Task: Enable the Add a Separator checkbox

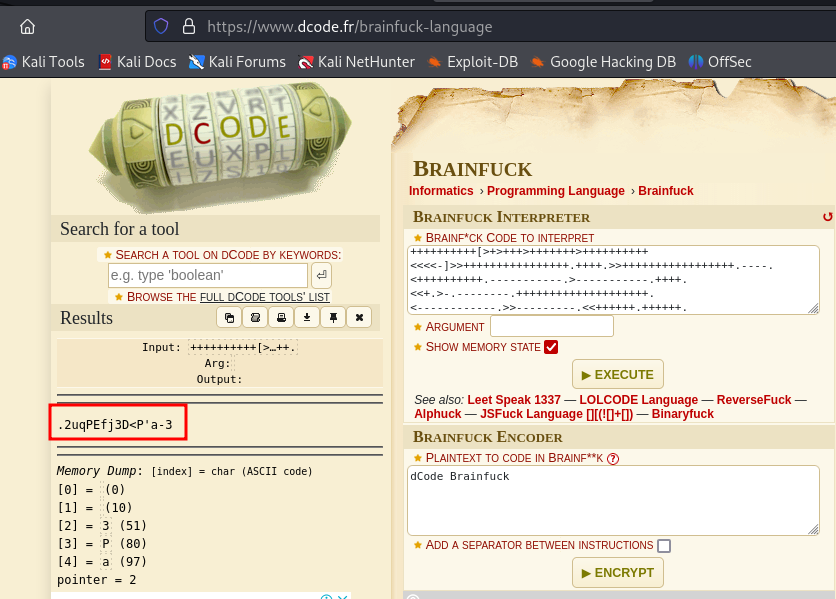Action: [x=664, y=546]
